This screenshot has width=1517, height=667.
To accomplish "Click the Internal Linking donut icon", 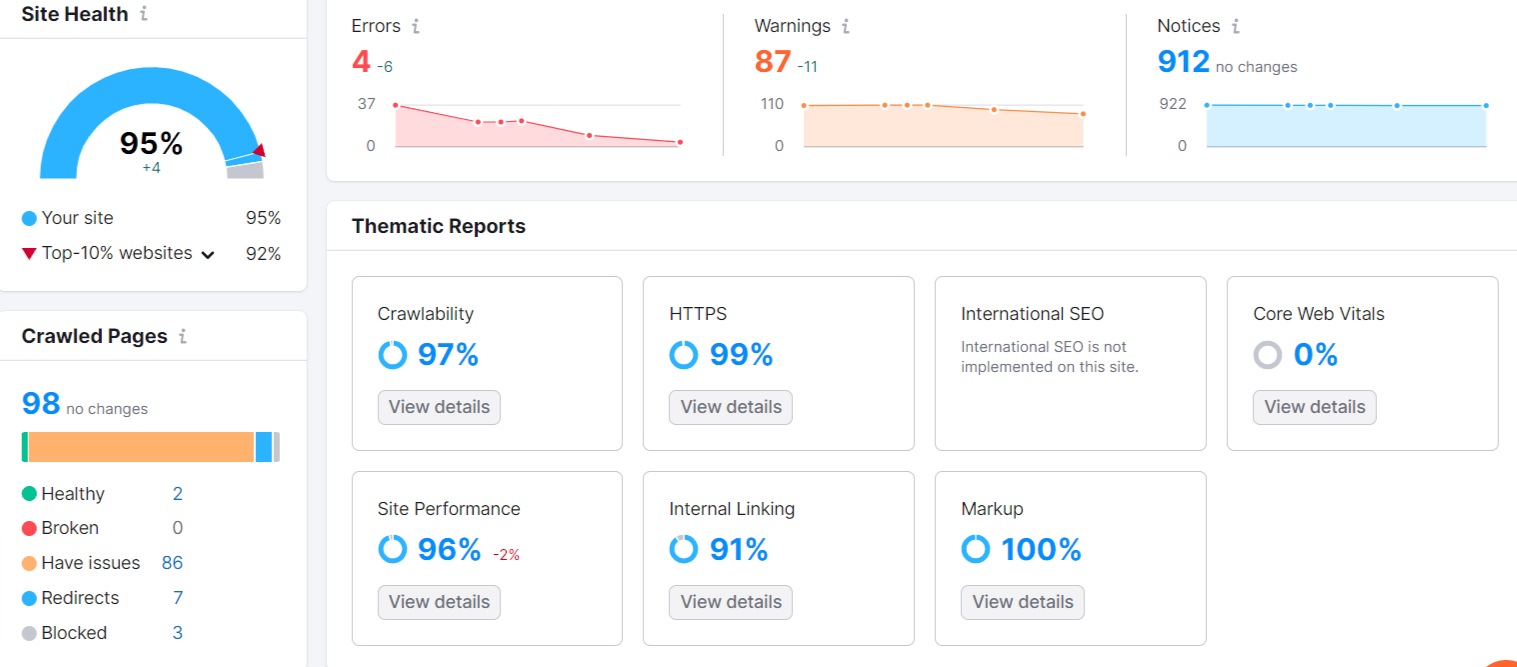I will [x=684, y=549].
